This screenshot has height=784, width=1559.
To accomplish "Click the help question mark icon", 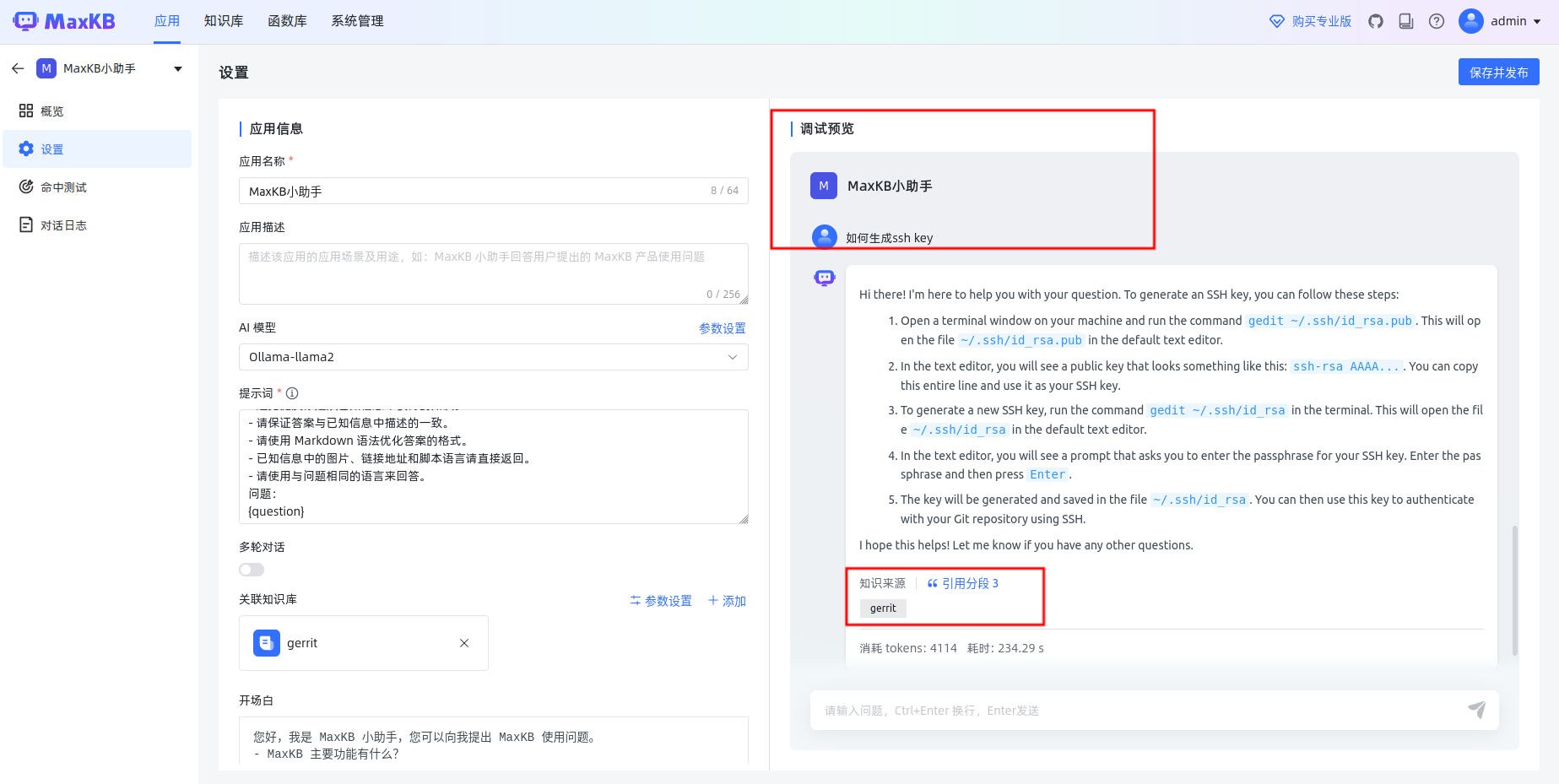I will click(1437, 21).
